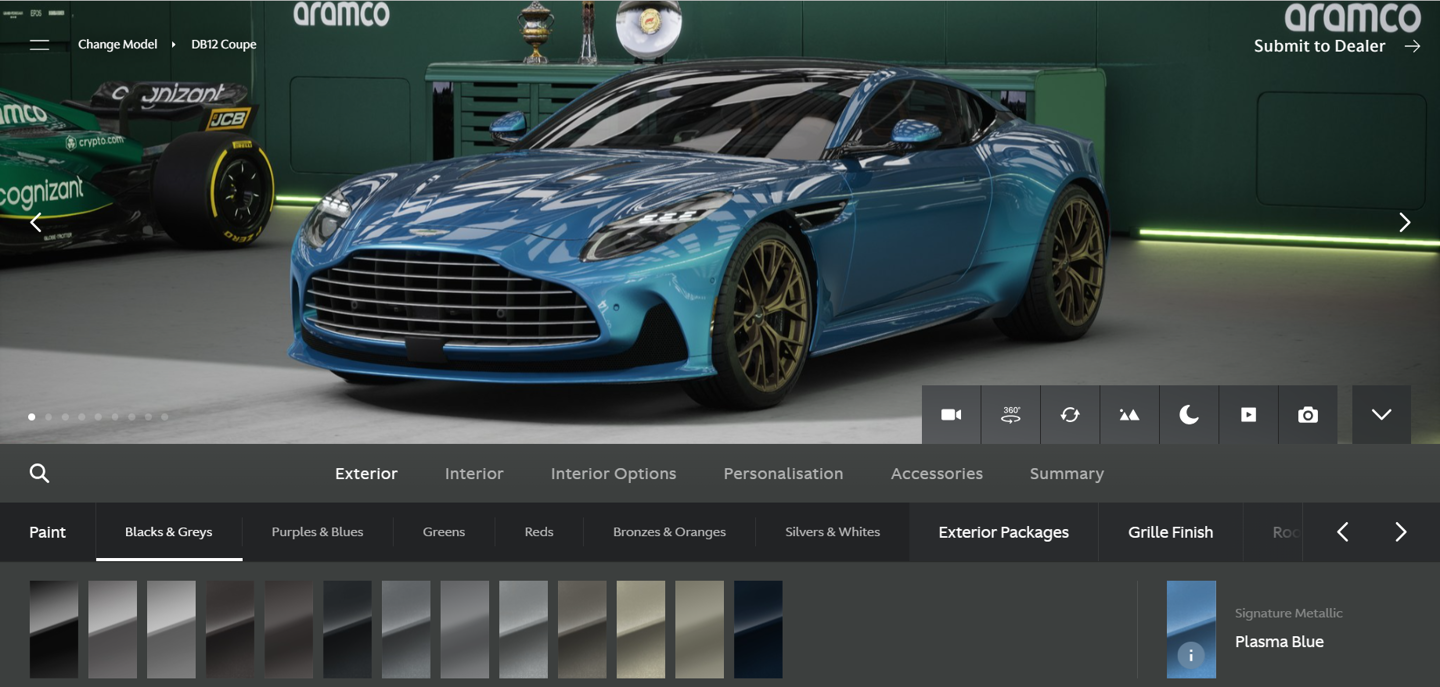
Task: Pick the last swatch in the row
Action: tap(759, 630)
